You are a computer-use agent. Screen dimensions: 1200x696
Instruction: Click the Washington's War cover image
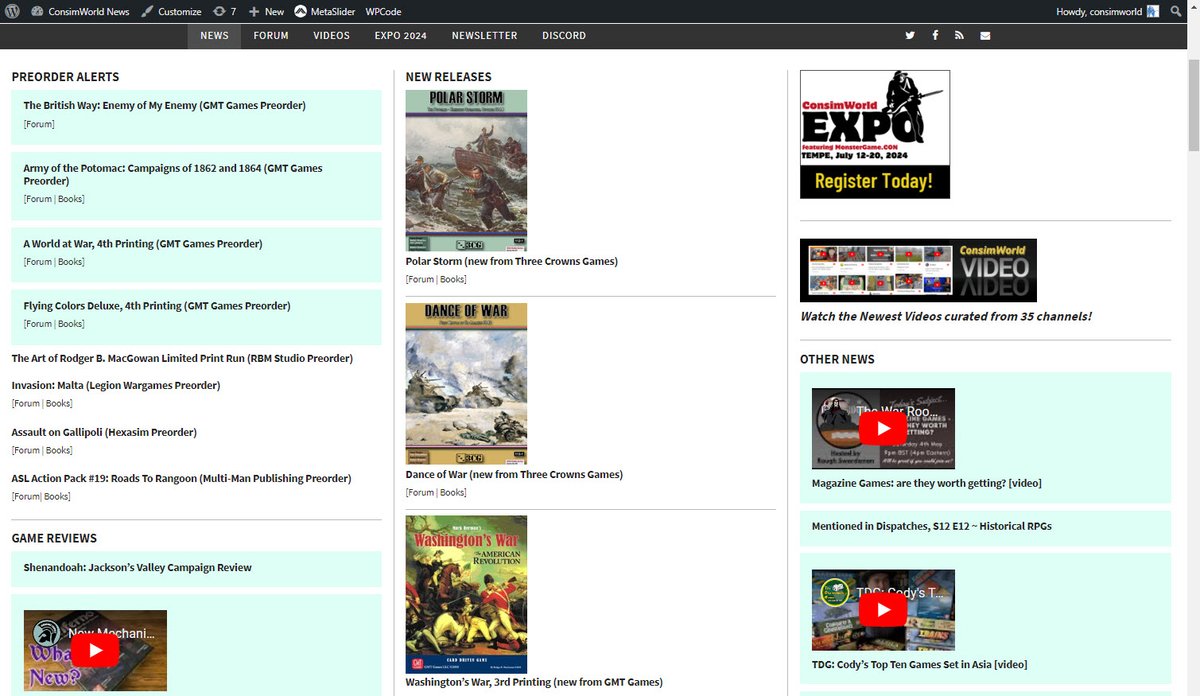[x=466, y=594]
